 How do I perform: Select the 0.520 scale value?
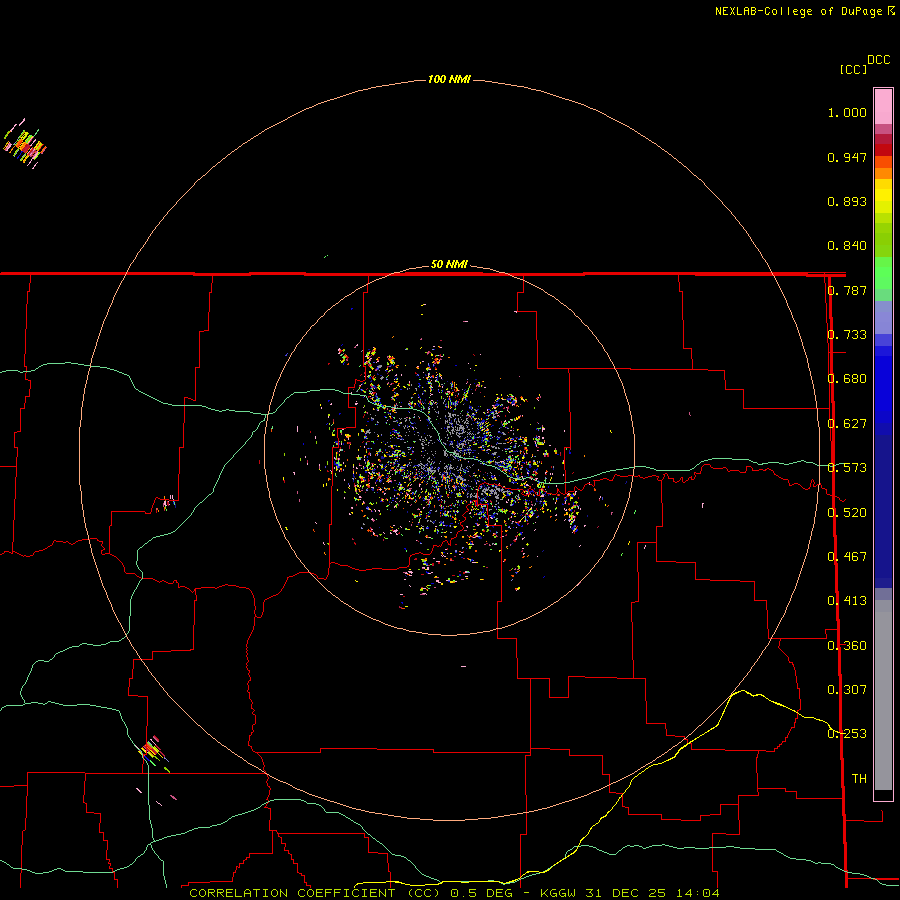click(x=847, y=513)
